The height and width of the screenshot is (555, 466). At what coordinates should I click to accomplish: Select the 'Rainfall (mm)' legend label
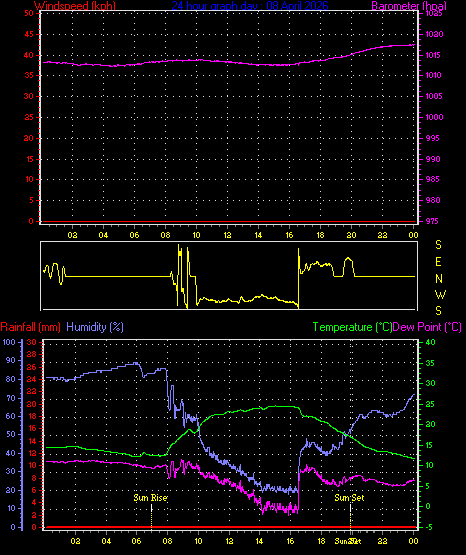30,327
